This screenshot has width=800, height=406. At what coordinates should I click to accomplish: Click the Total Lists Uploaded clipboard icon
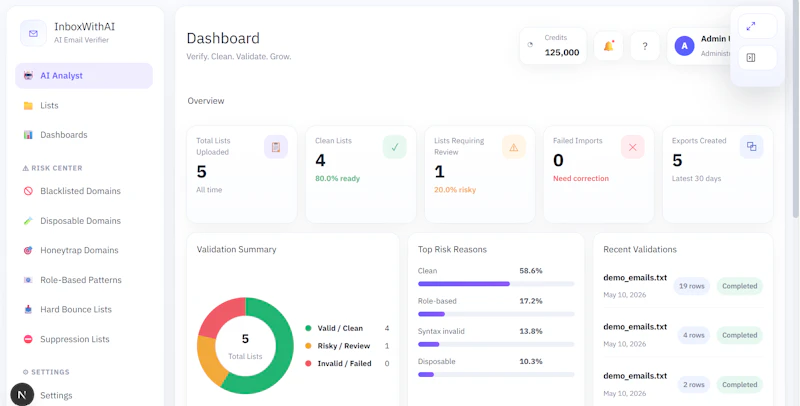click(x=276, y=147)
